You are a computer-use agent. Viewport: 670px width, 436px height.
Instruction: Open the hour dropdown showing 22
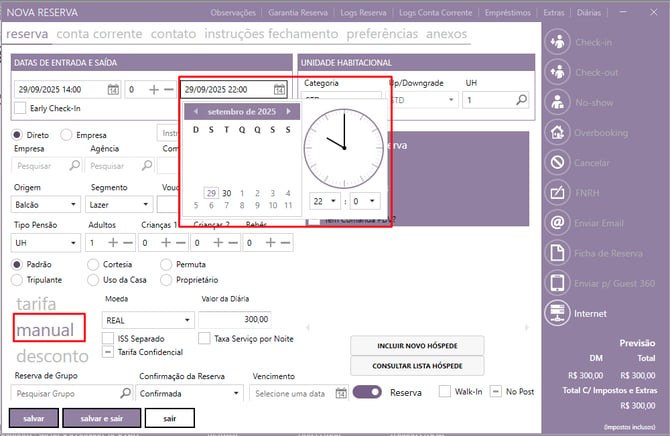coord(325,201)
